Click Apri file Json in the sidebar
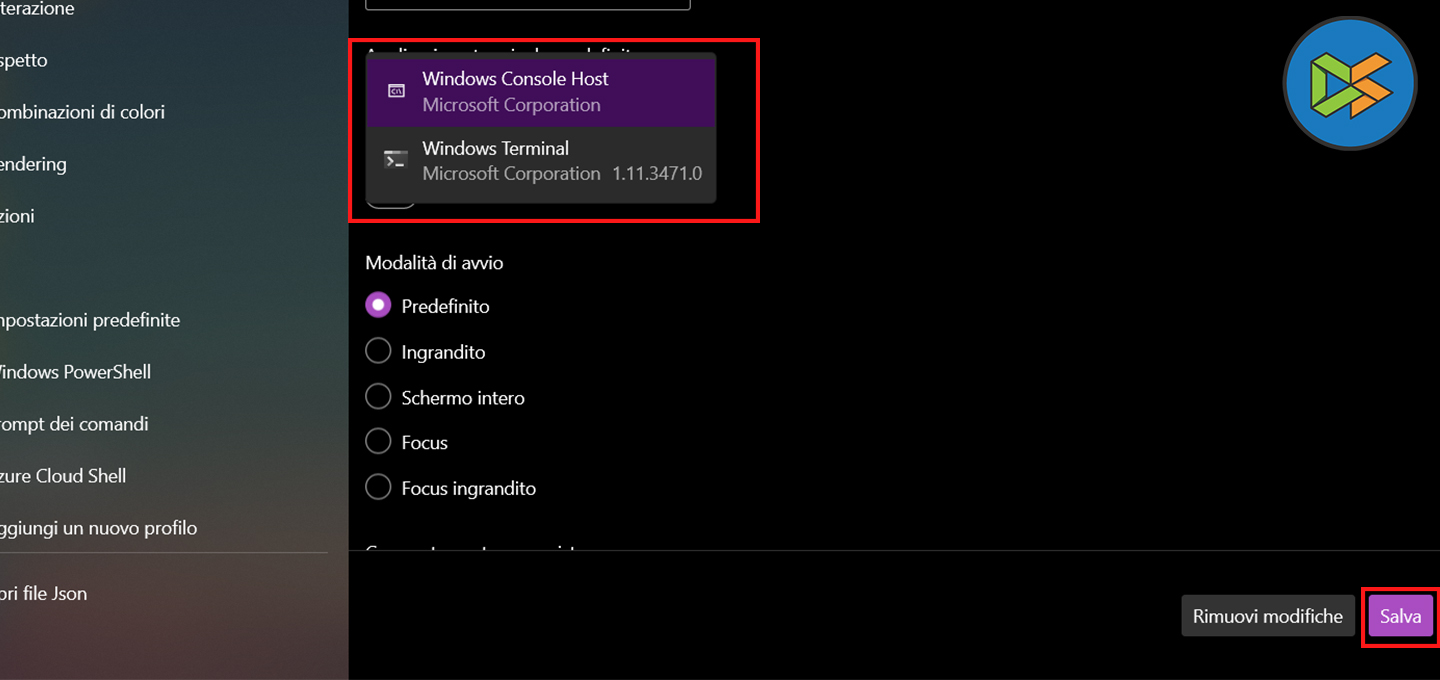Image resolution: width=1440 pixels, height=680 pixels. click(44, 593)
